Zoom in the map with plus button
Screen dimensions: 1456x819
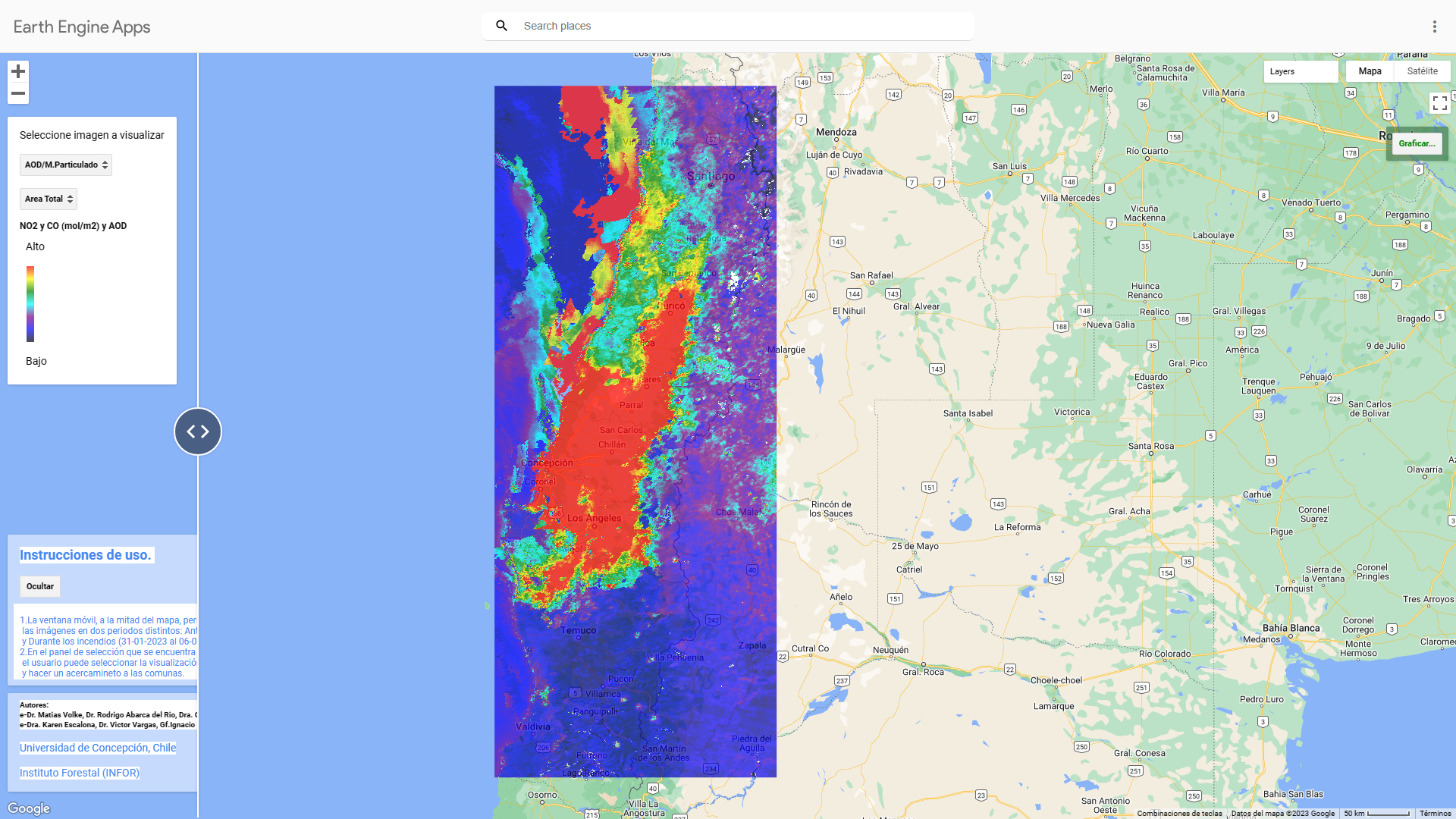click(x=18, y=71)
